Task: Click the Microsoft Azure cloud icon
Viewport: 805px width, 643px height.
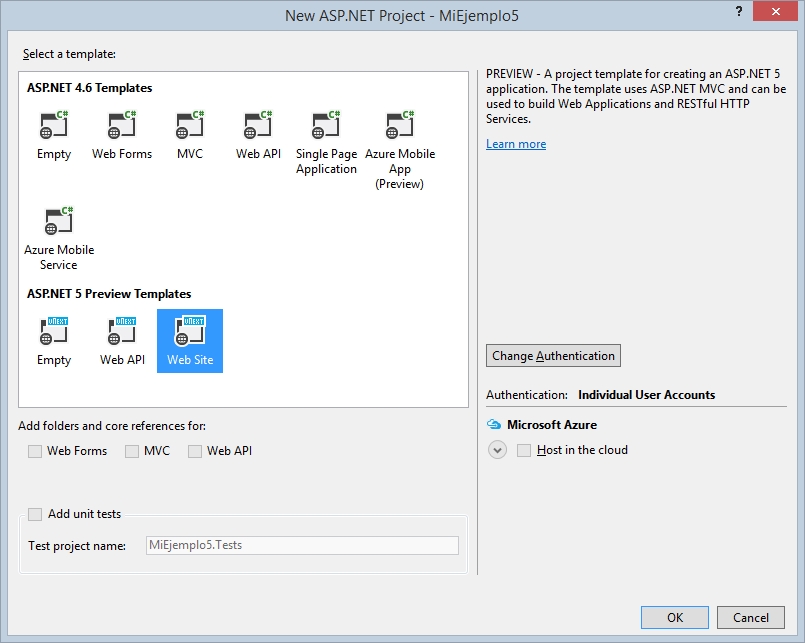Action: coord(493,424)
